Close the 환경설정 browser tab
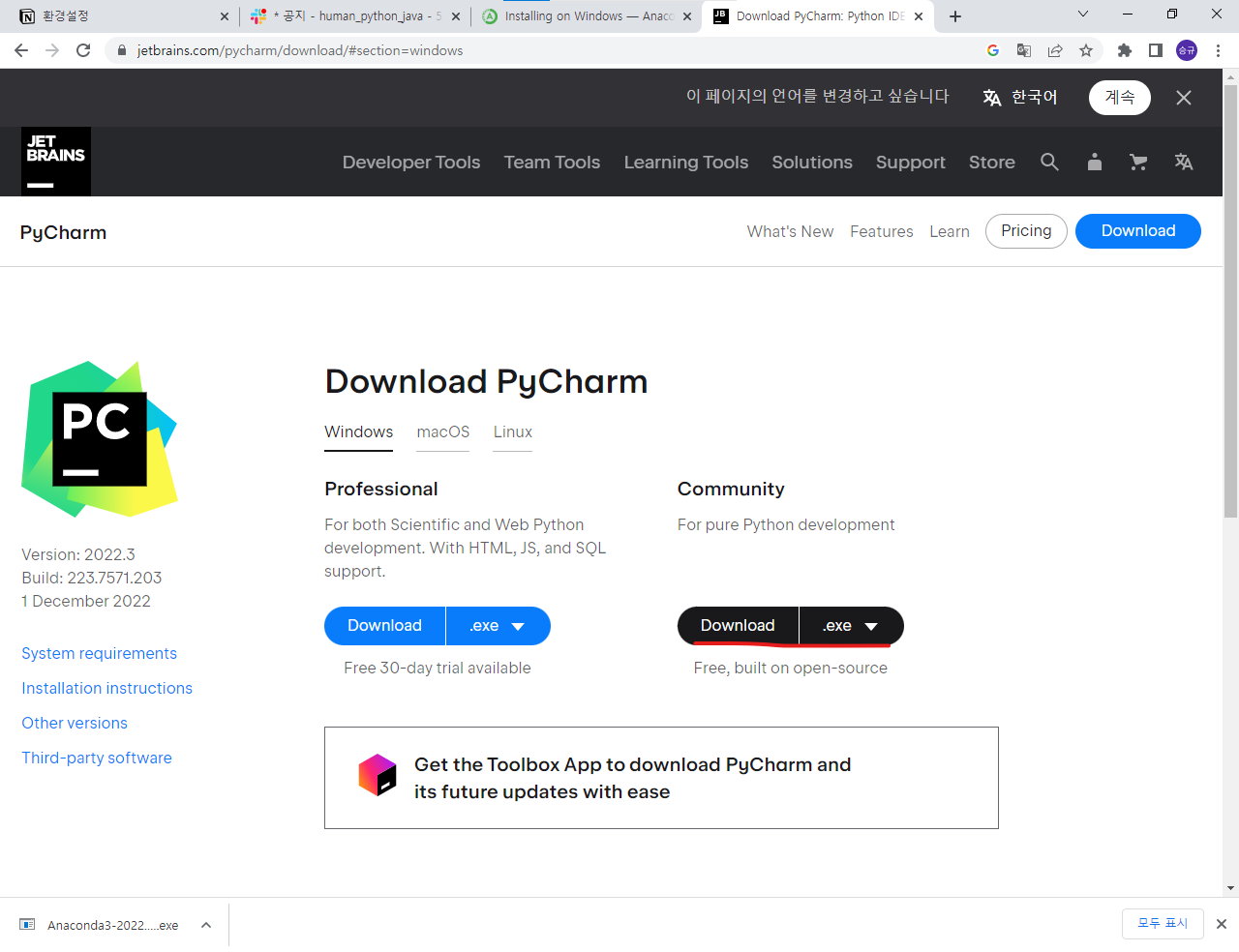Image resolution: width=1239 pixels, height=952 pixels. pos(225,16)
